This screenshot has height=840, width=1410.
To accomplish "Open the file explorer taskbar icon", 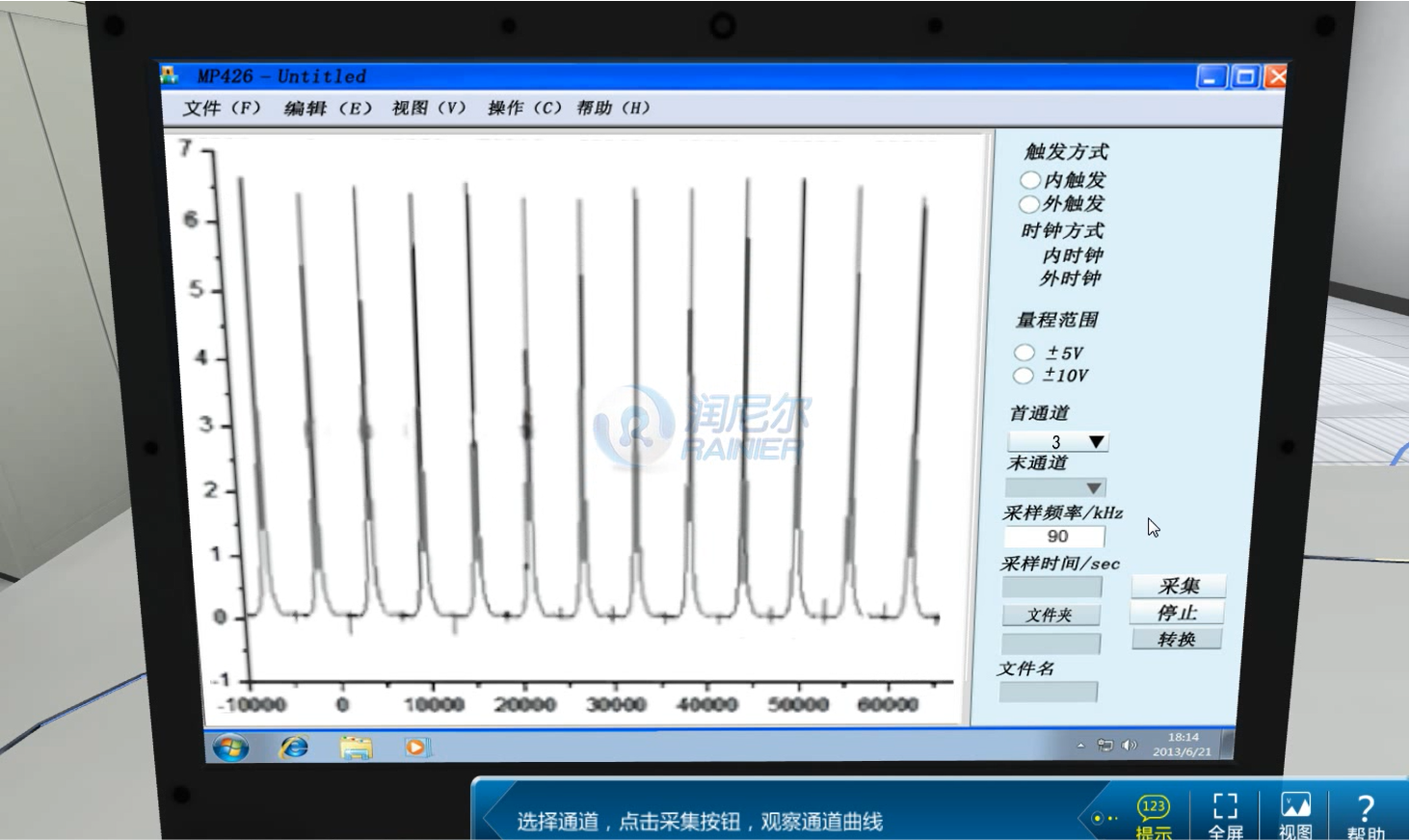I will (356, 748).
